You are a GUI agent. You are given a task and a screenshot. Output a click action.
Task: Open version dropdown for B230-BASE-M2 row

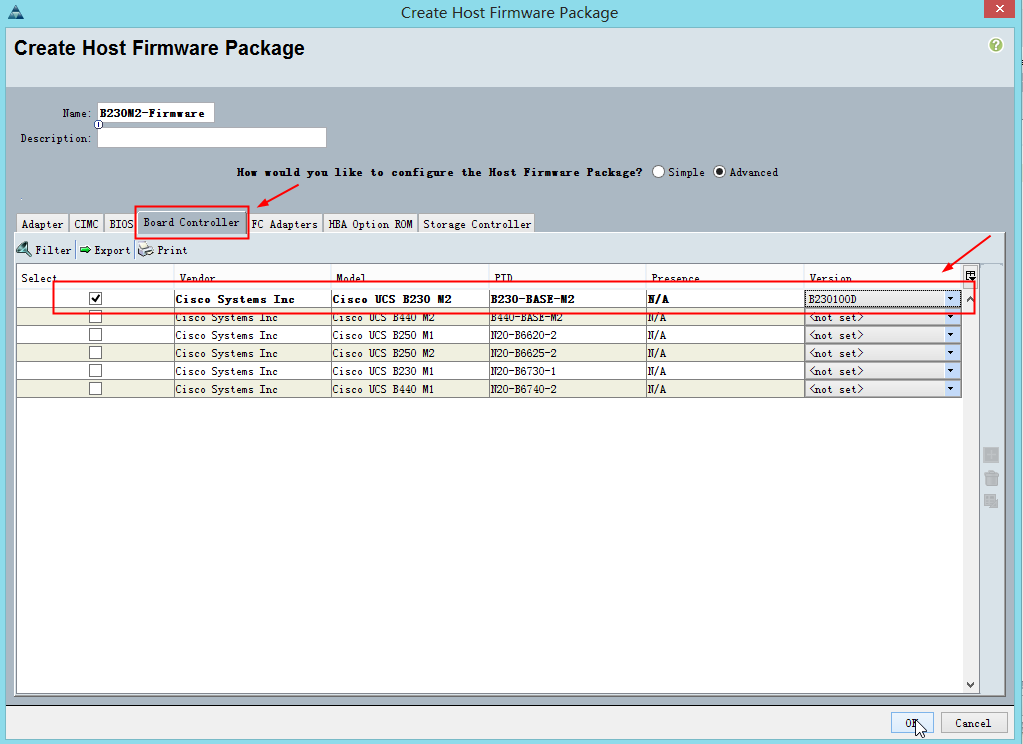951,299
